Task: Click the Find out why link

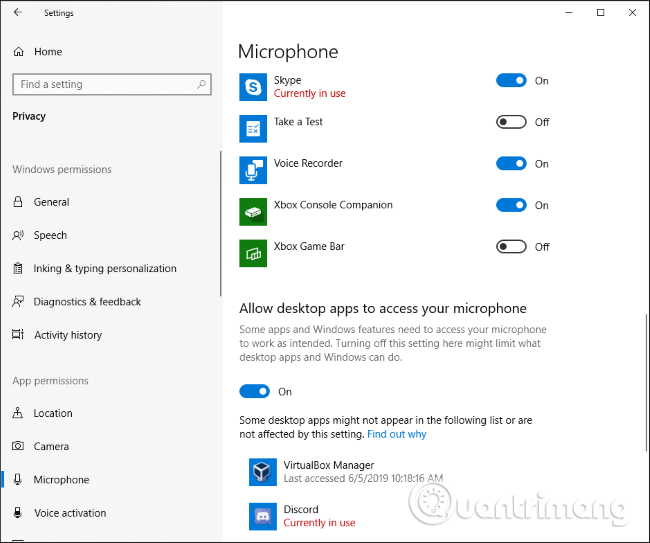Action: coord(397,434)
